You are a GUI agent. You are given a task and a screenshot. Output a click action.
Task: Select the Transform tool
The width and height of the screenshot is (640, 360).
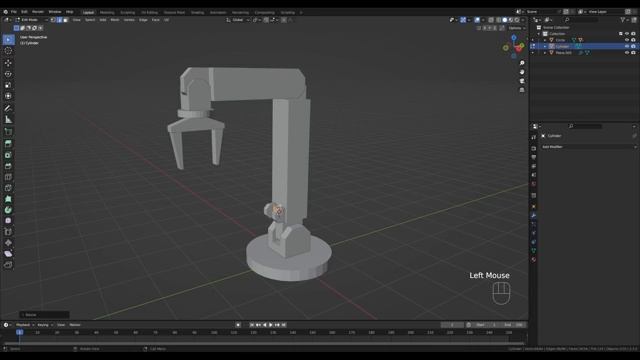pos(8,96)
